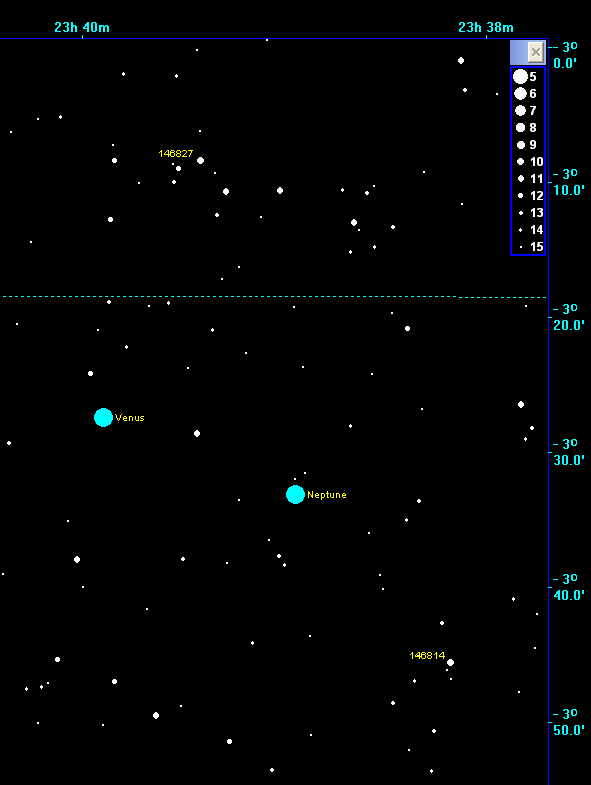This screenshot has height=785, width=591.
Task: Click the Venus planet disc
Action: tap(103, 417)
